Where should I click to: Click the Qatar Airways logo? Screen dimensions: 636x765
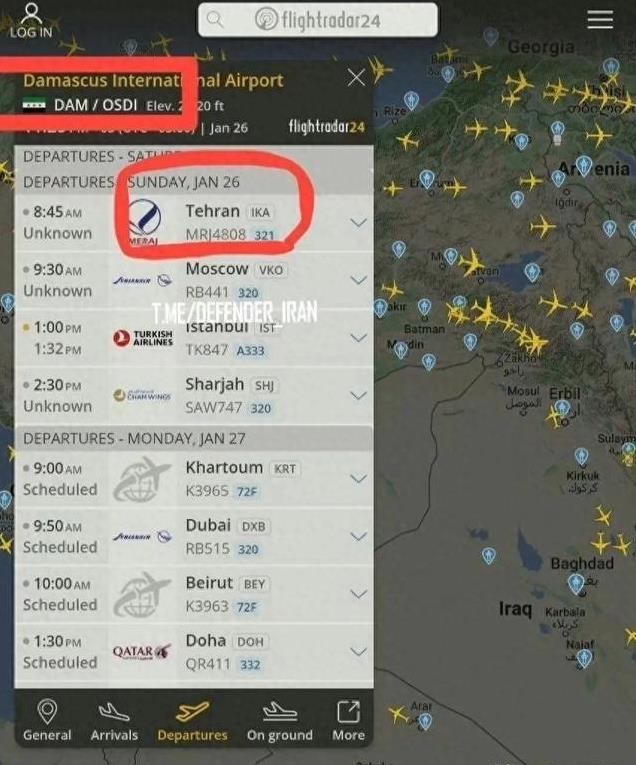(141, 651)
